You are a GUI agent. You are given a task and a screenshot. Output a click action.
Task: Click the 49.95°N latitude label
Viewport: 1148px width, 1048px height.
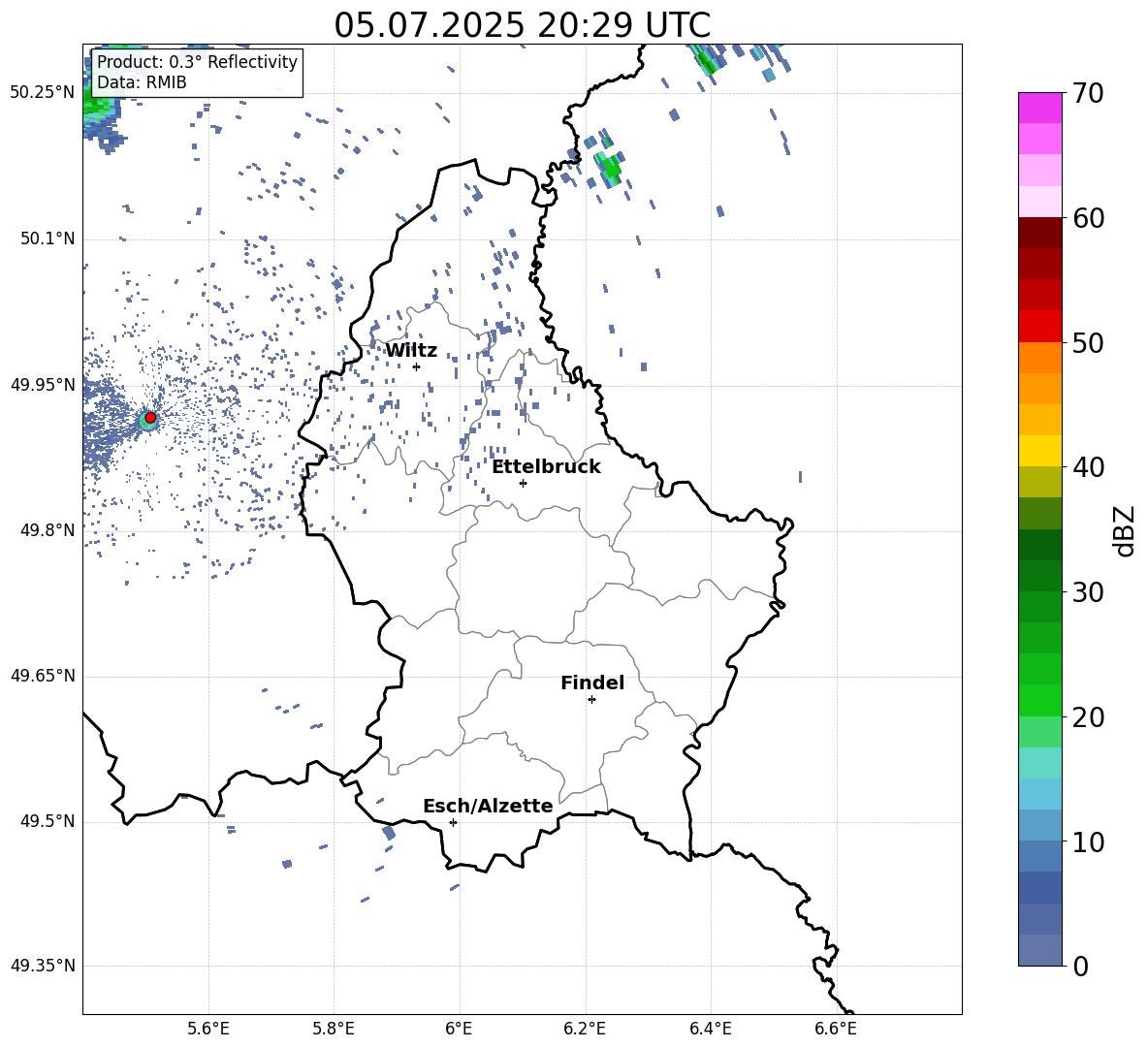pos(43,385)
